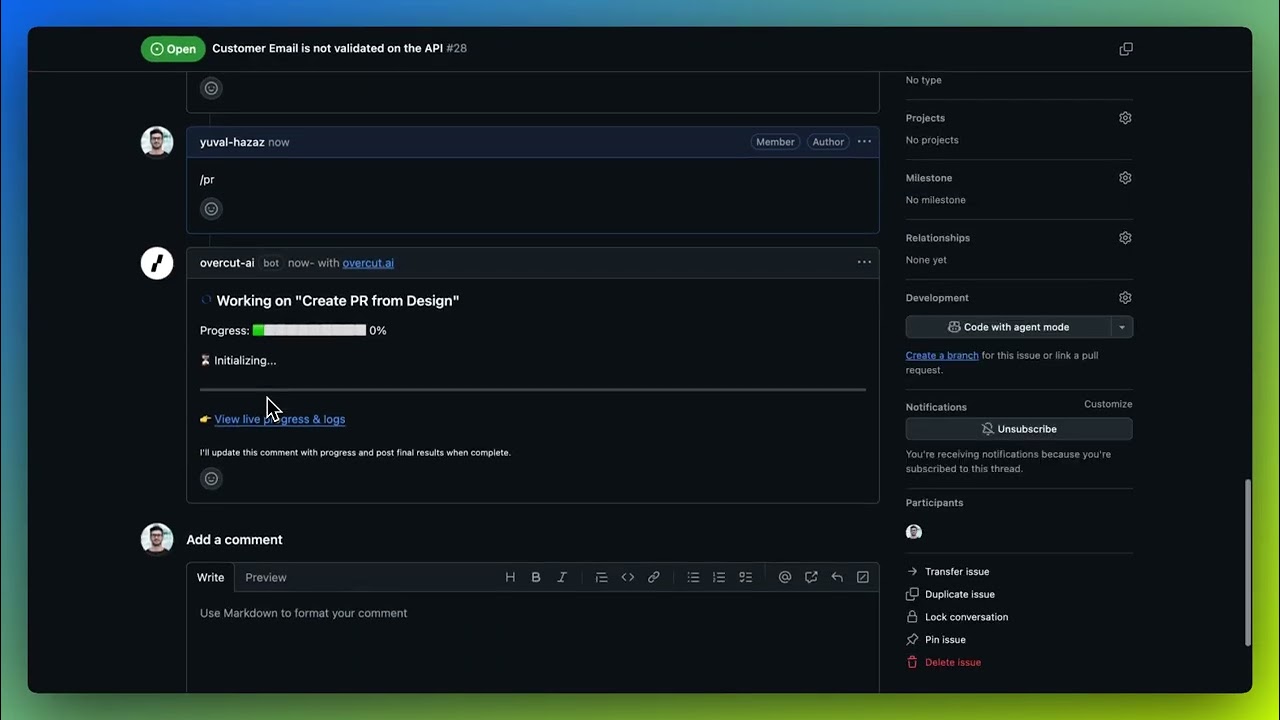Screen dimensions: 1280x720
Task: Apply italic formatting in comment editor
Action: point(562,577)
